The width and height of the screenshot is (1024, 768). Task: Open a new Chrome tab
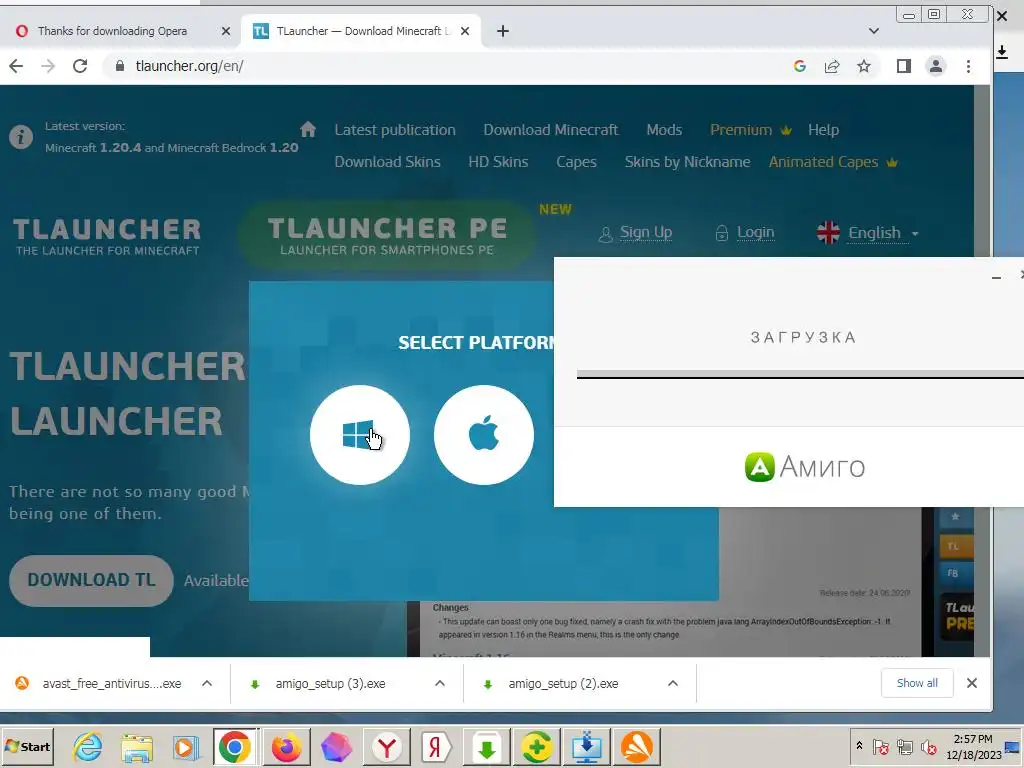tap(502, 31)
